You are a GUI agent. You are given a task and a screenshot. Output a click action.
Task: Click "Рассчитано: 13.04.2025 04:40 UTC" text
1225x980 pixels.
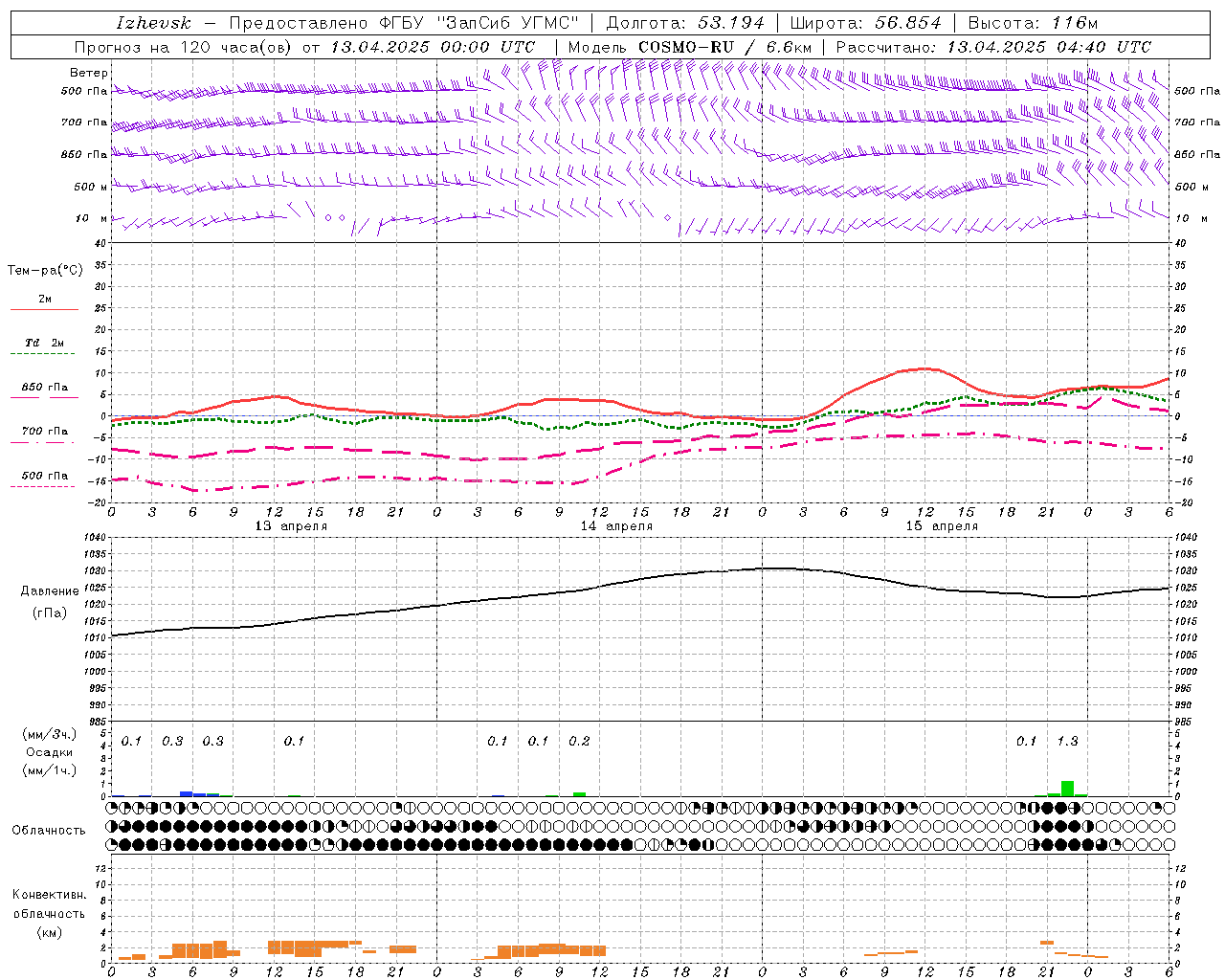tap(993, 47)
